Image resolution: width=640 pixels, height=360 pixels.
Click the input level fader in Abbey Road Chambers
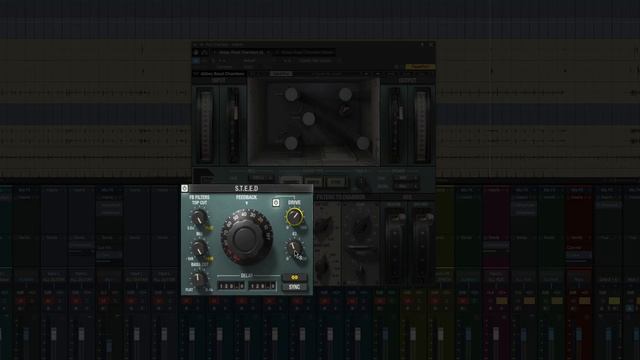point(235,114)
